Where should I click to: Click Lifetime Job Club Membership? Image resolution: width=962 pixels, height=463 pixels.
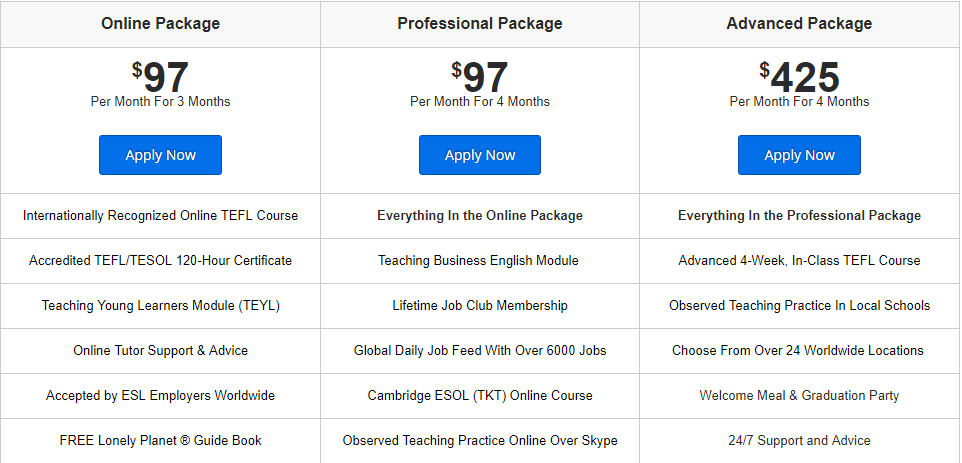480,305
